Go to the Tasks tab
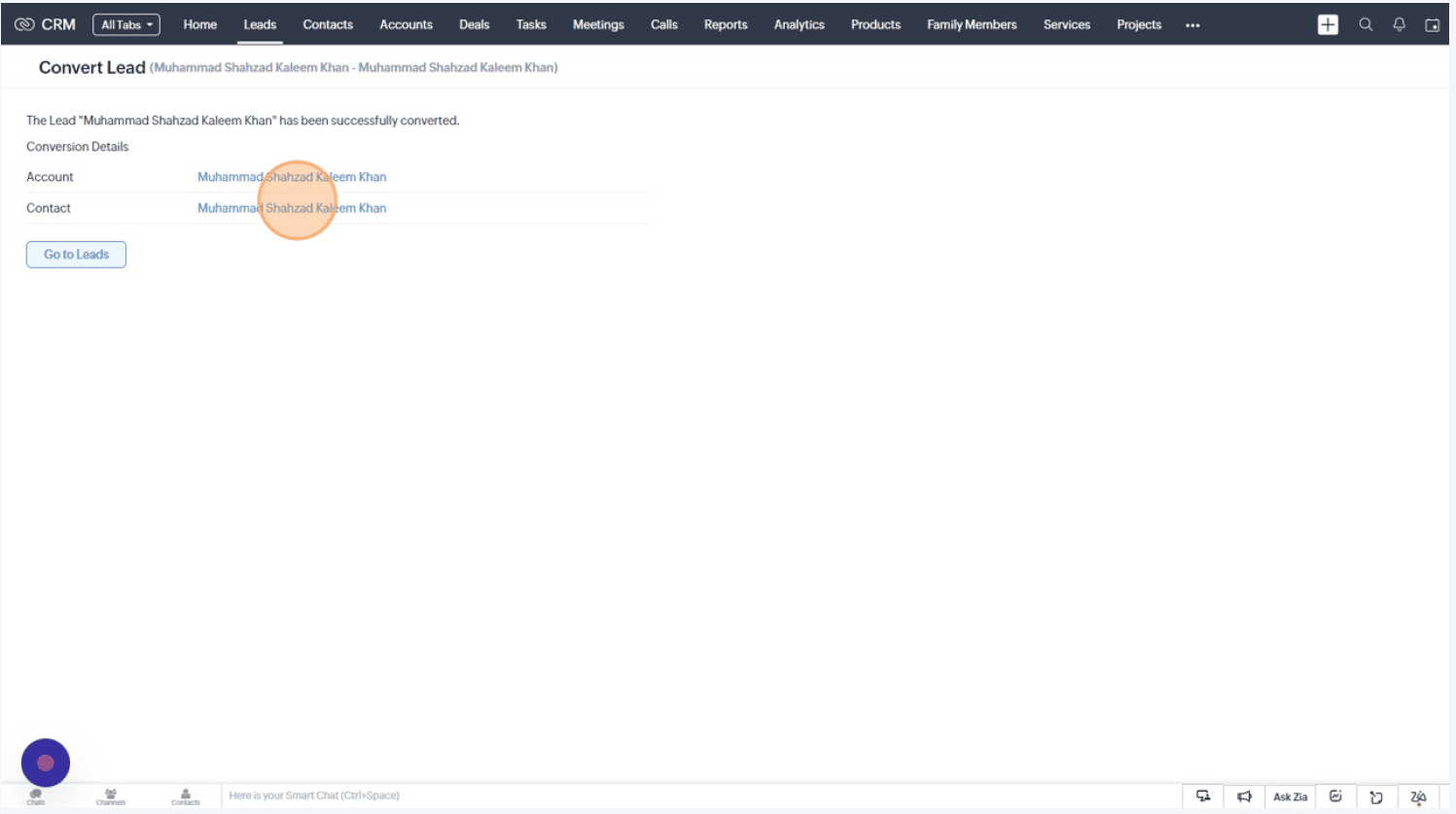This screenshot has width=1456, height=814. pyautogui.click(x=531, y=24)
